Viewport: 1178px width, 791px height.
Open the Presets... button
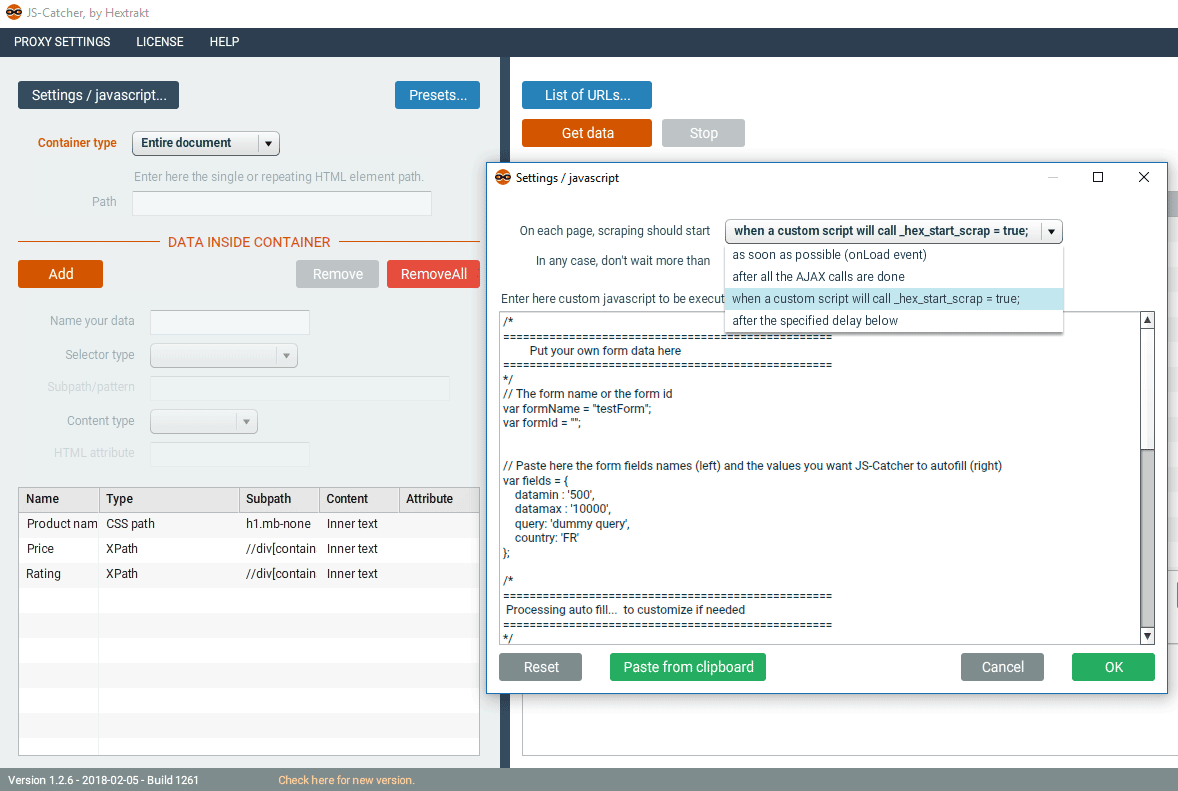pos(437,95)
